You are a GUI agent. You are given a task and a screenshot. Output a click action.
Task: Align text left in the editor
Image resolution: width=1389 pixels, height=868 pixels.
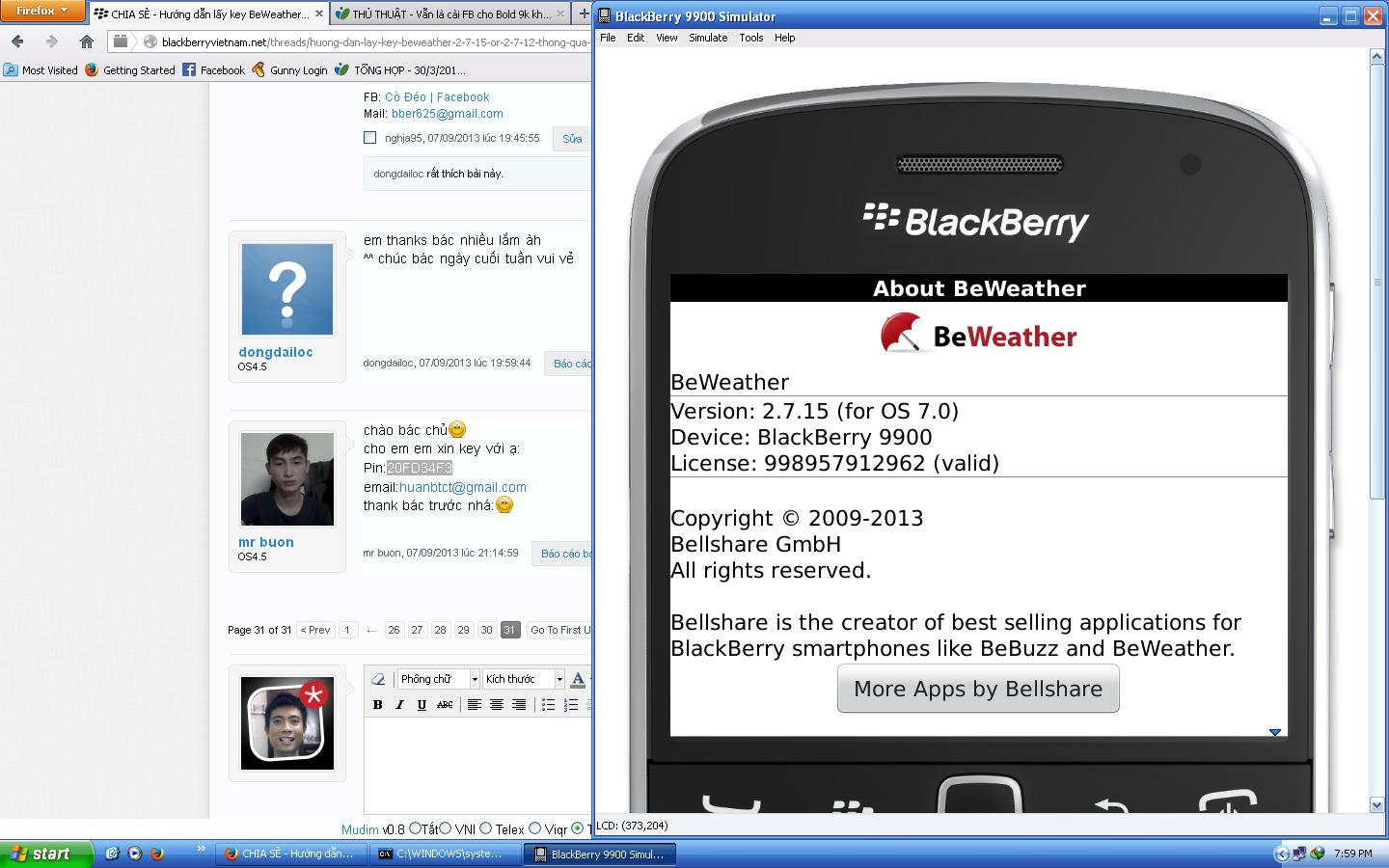[x=474, y=705]
